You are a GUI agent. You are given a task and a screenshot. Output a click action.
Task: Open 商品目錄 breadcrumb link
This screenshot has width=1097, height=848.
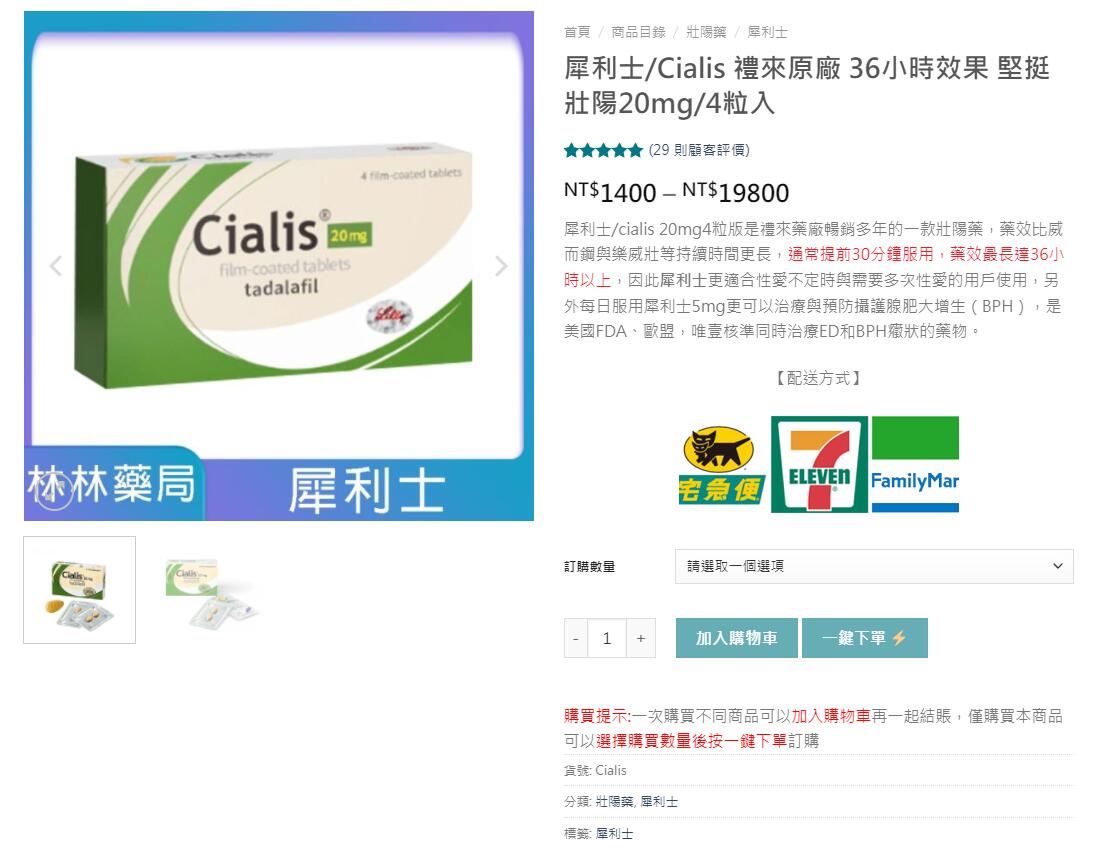pos(639,32)
